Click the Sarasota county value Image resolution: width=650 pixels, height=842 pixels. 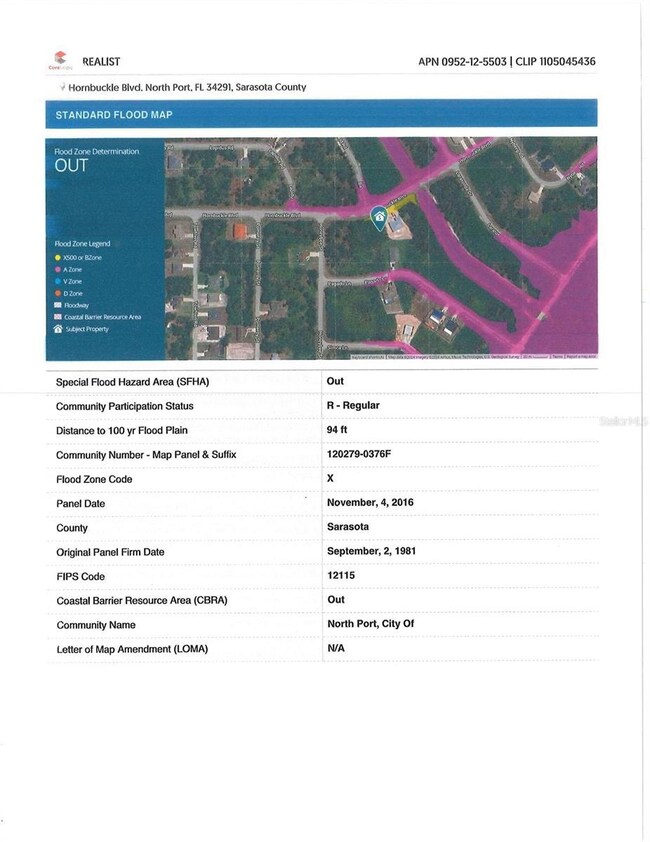(348, 527)
